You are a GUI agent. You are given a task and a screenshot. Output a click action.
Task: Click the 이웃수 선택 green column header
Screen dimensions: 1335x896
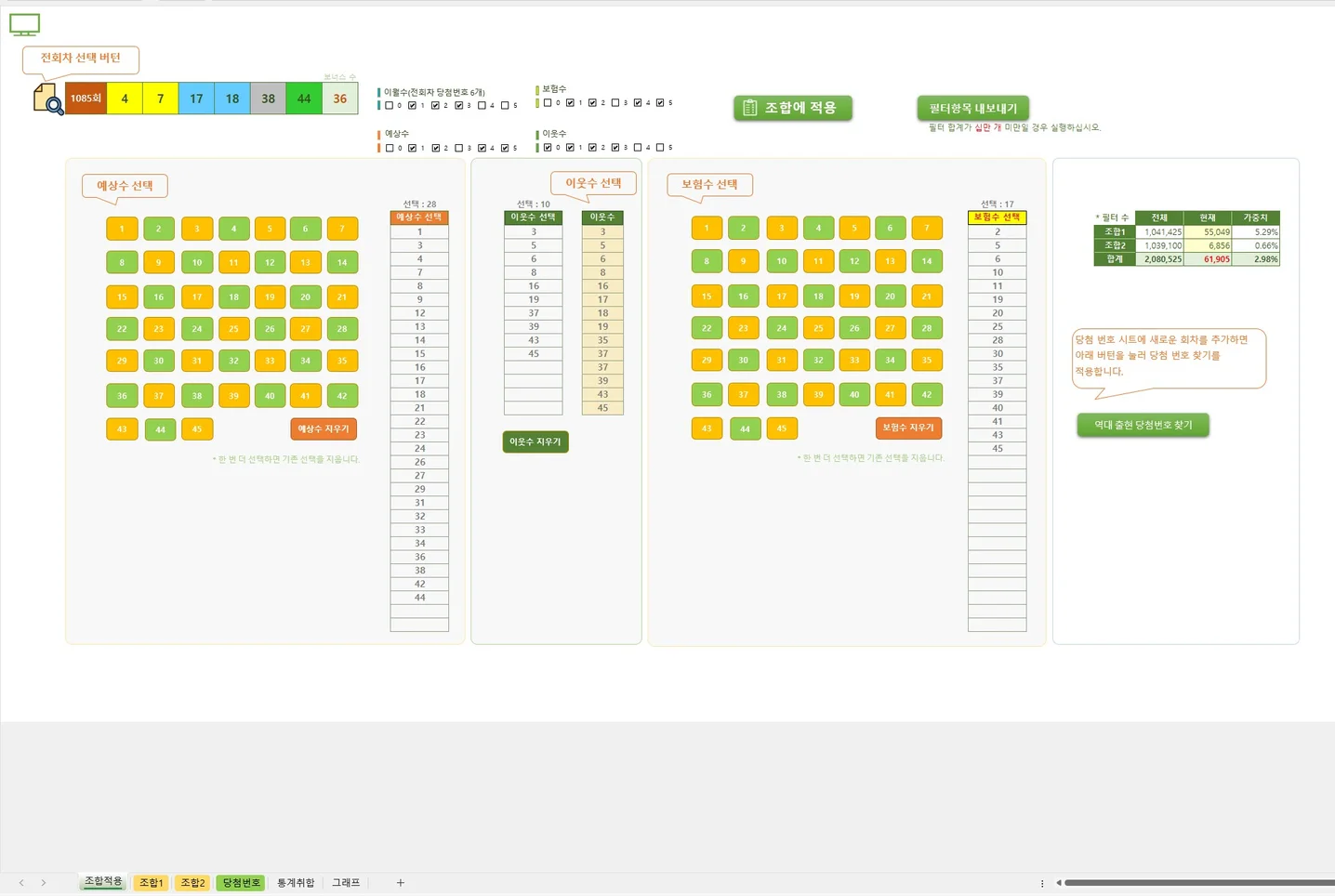pos(534,217)
